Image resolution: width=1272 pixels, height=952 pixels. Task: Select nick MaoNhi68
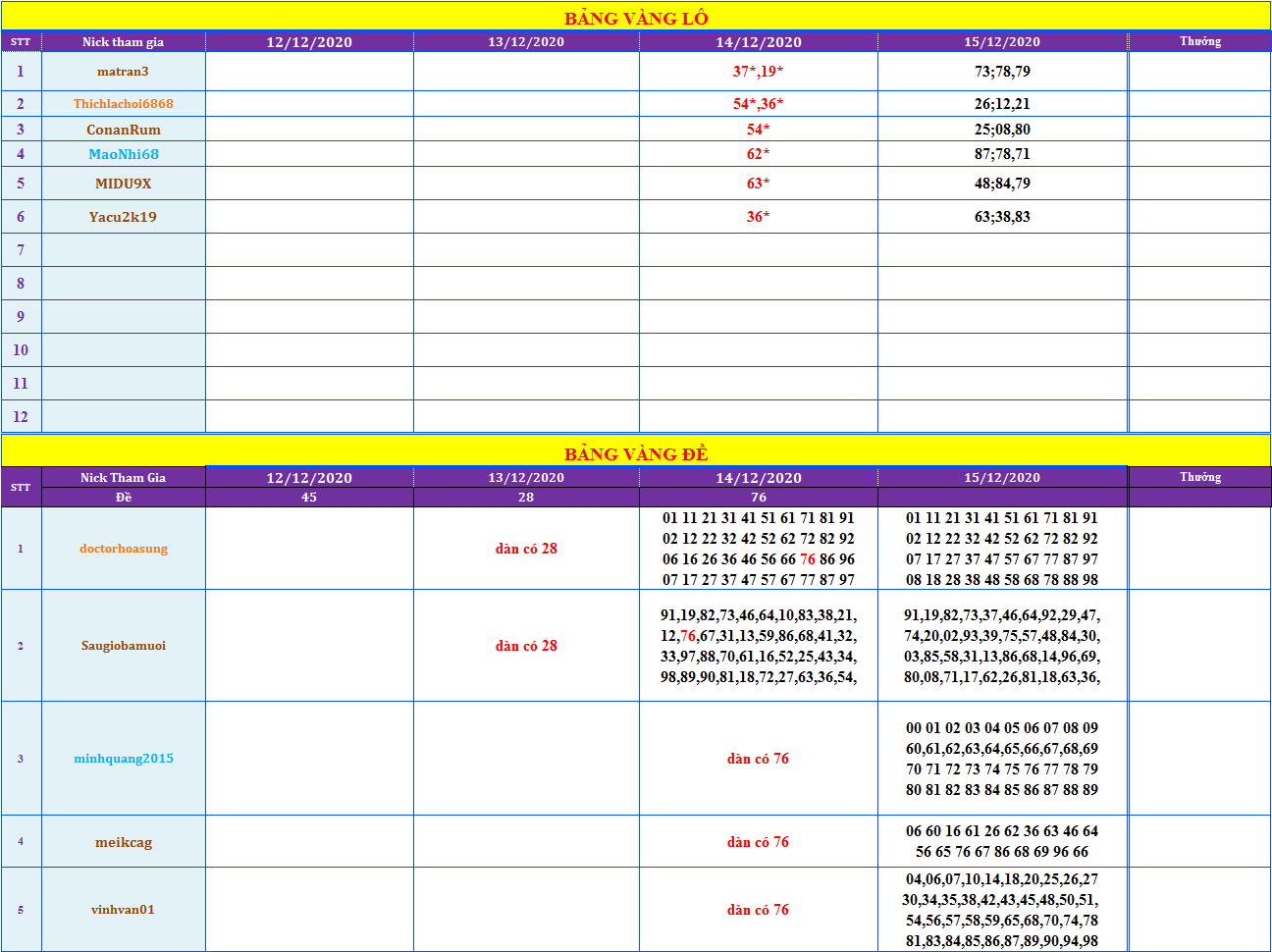(x=123, y=154)
